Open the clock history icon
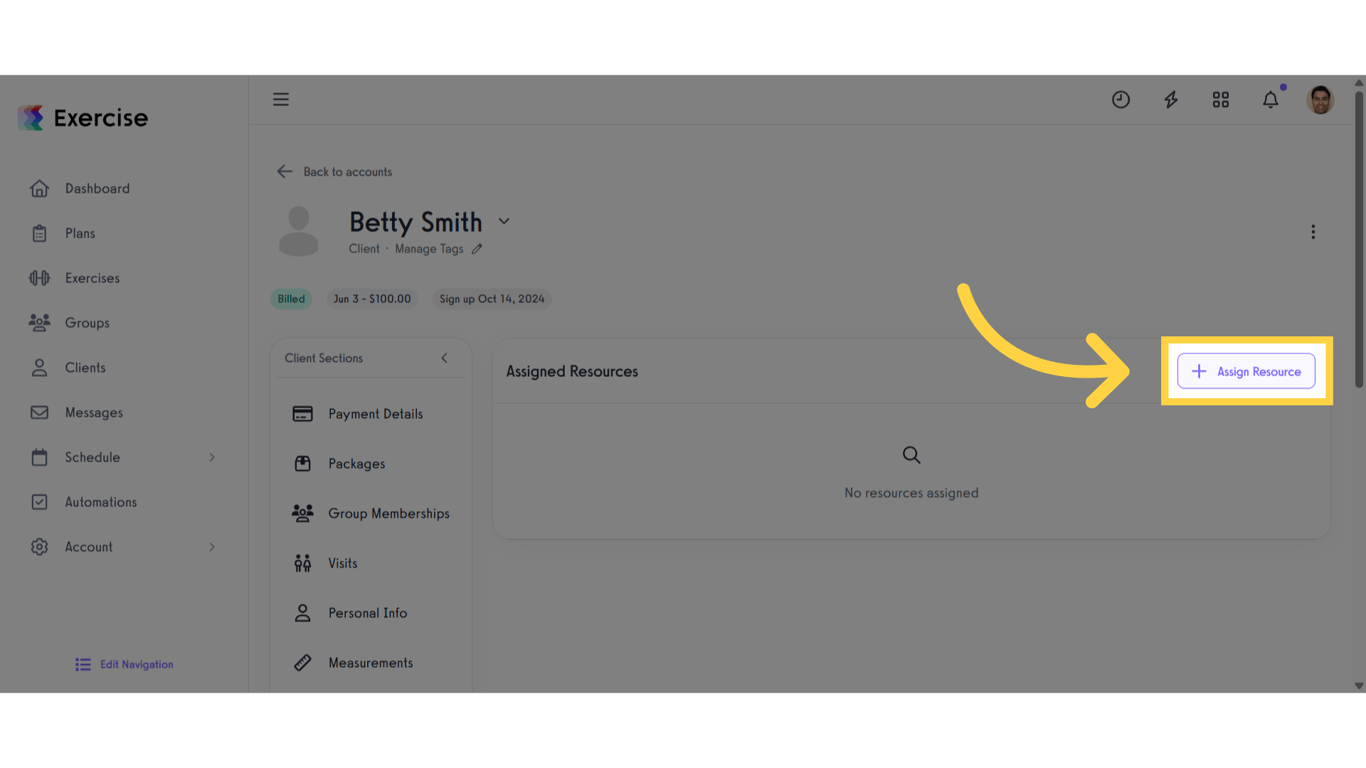The height and width of the screenshot is (768, 1366). [x=1121, y=99]
